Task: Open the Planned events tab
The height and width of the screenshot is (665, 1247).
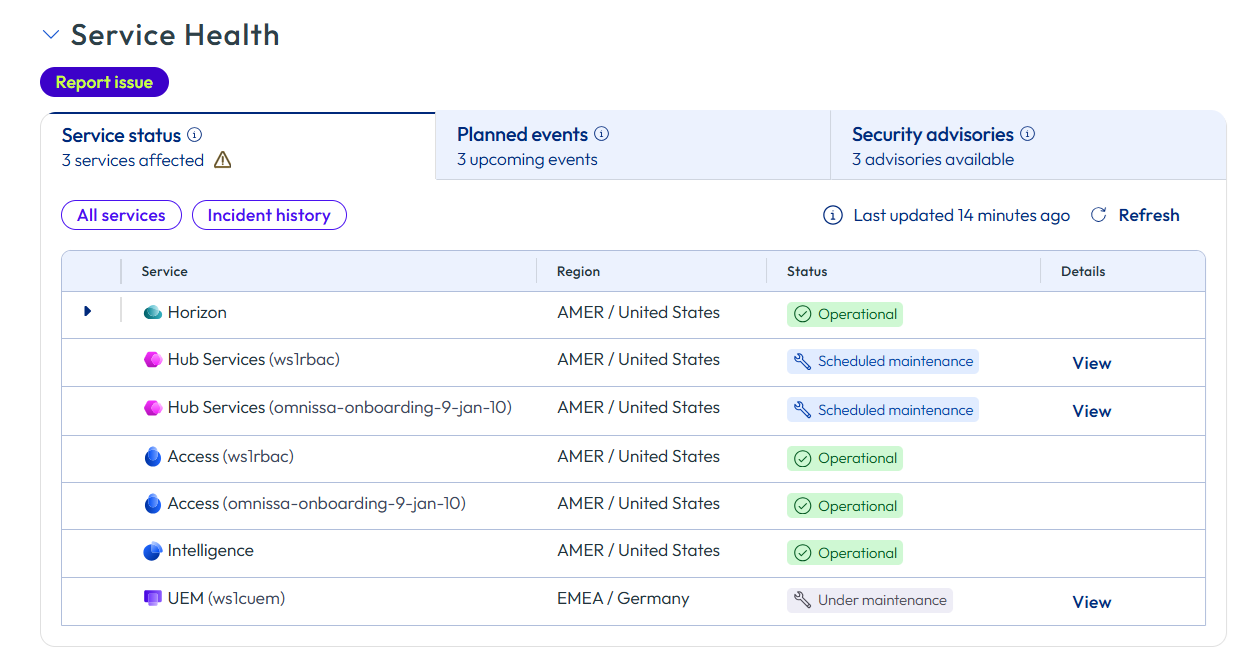Action: (x=633, y=146)
